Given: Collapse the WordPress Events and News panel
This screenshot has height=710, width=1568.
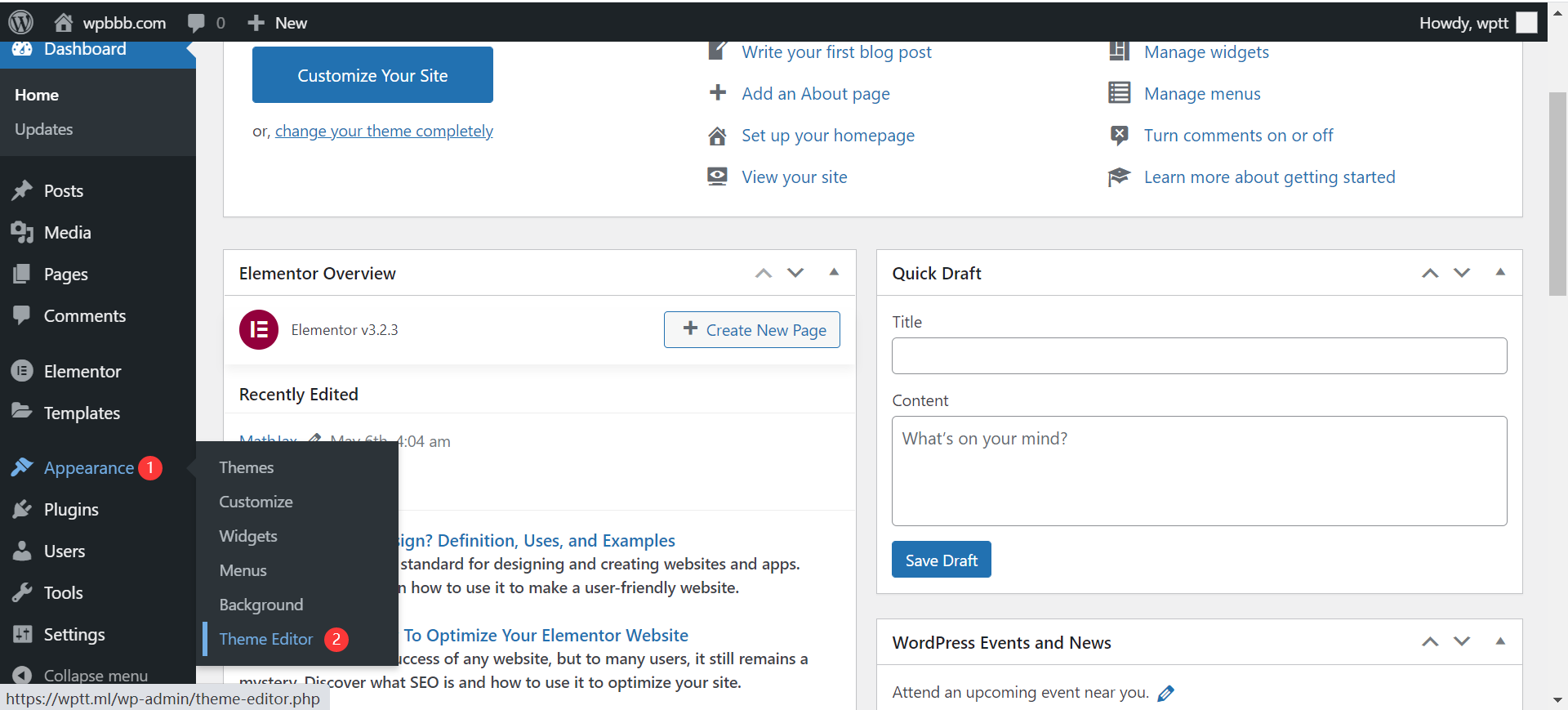Looking at the screenshot, I should point(1500,641).
